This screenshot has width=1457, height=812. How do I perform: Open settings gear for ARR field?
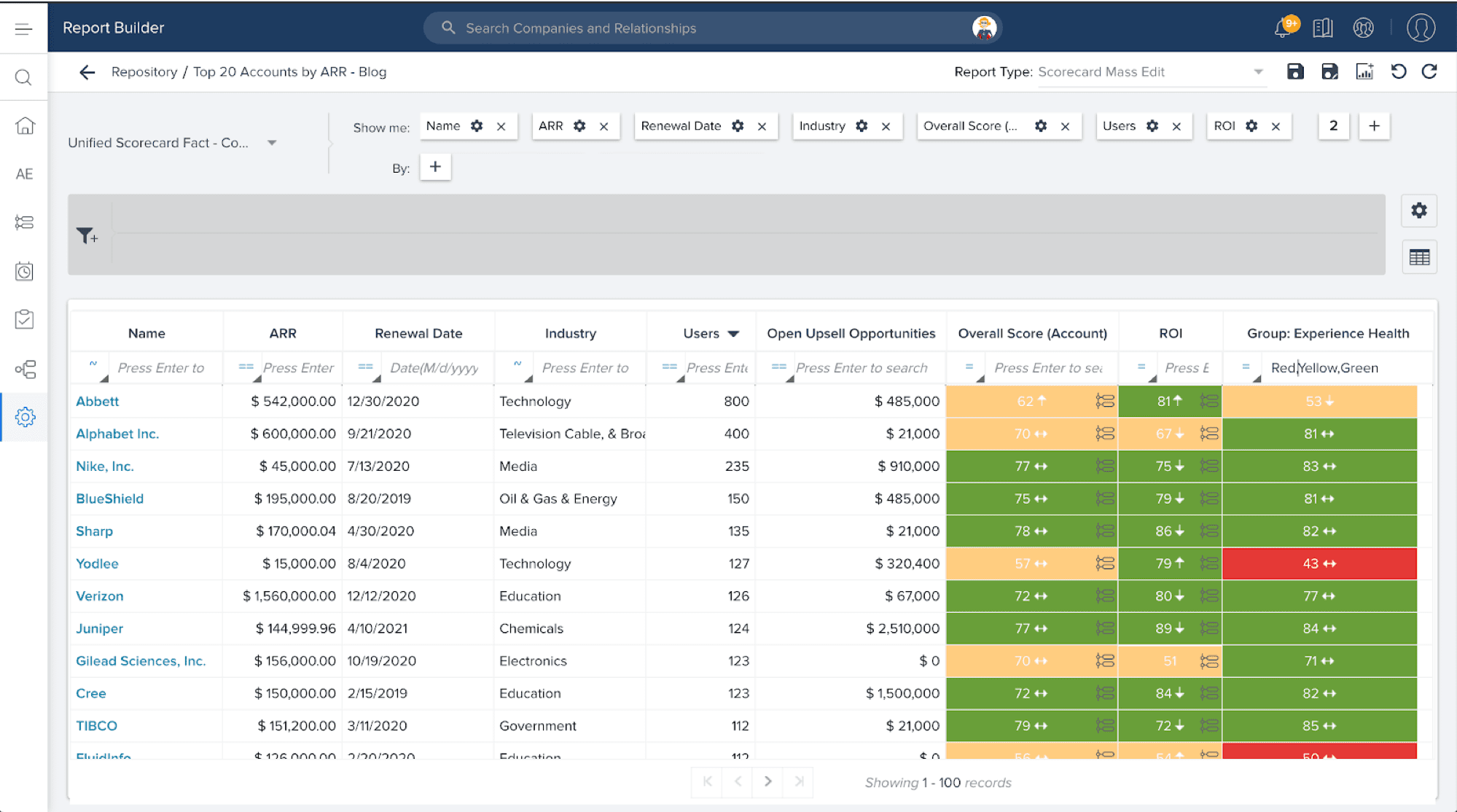[579, 126]
